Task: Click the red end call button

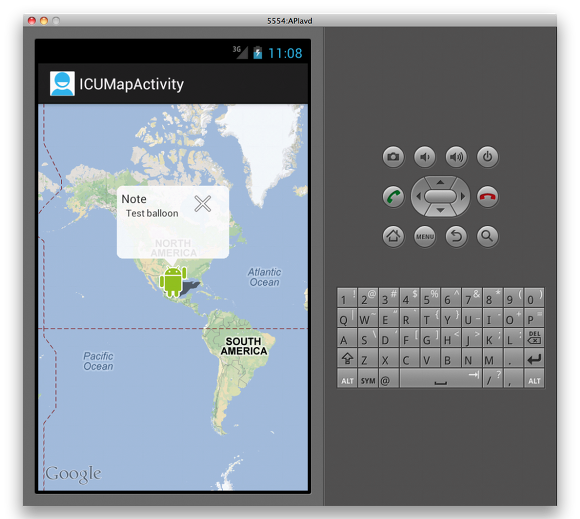Action: coord(488,196)
